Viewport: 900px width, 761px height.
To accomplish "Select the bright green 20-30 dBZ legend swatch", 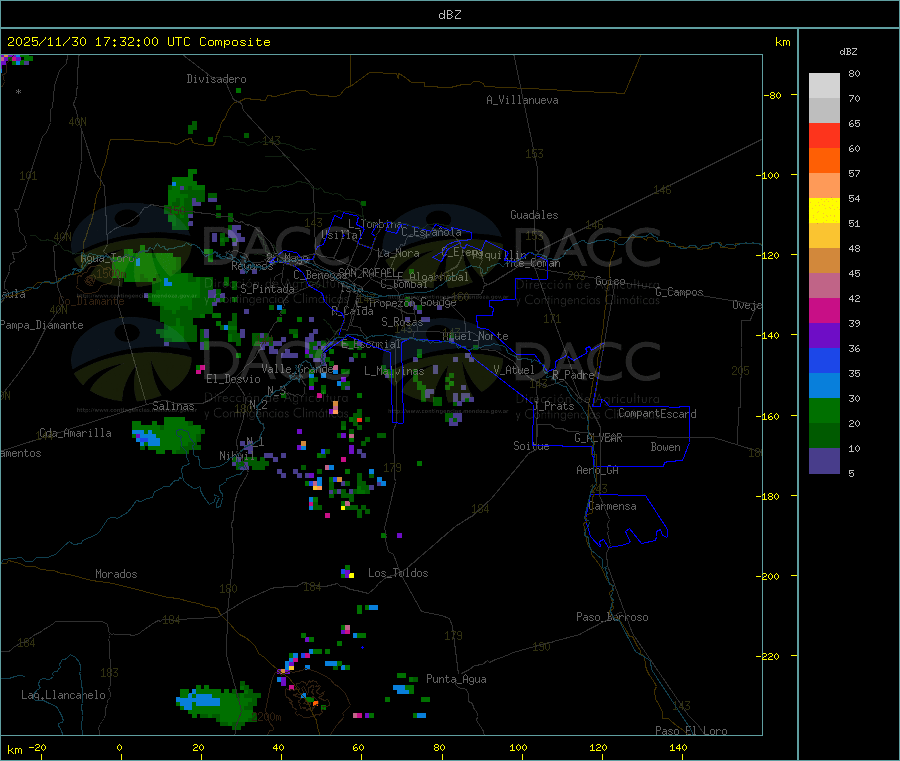I will pos(824,410).
